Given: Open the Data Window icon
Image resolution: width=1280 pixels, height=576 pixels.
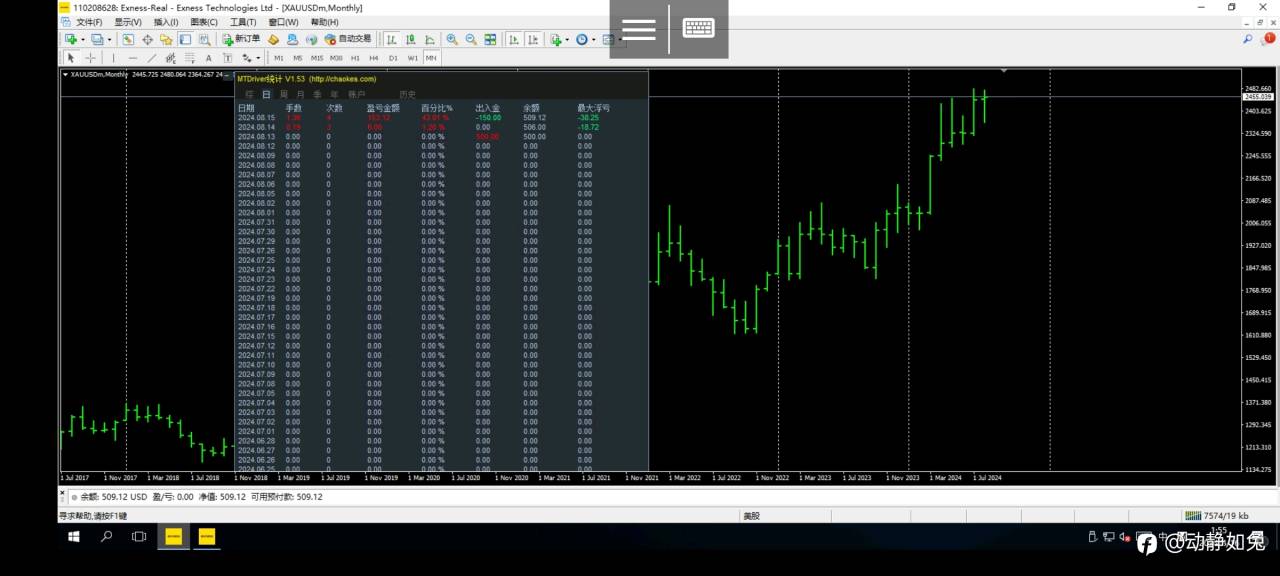Looking at the screenshot, I should click(x=147, y=39).
